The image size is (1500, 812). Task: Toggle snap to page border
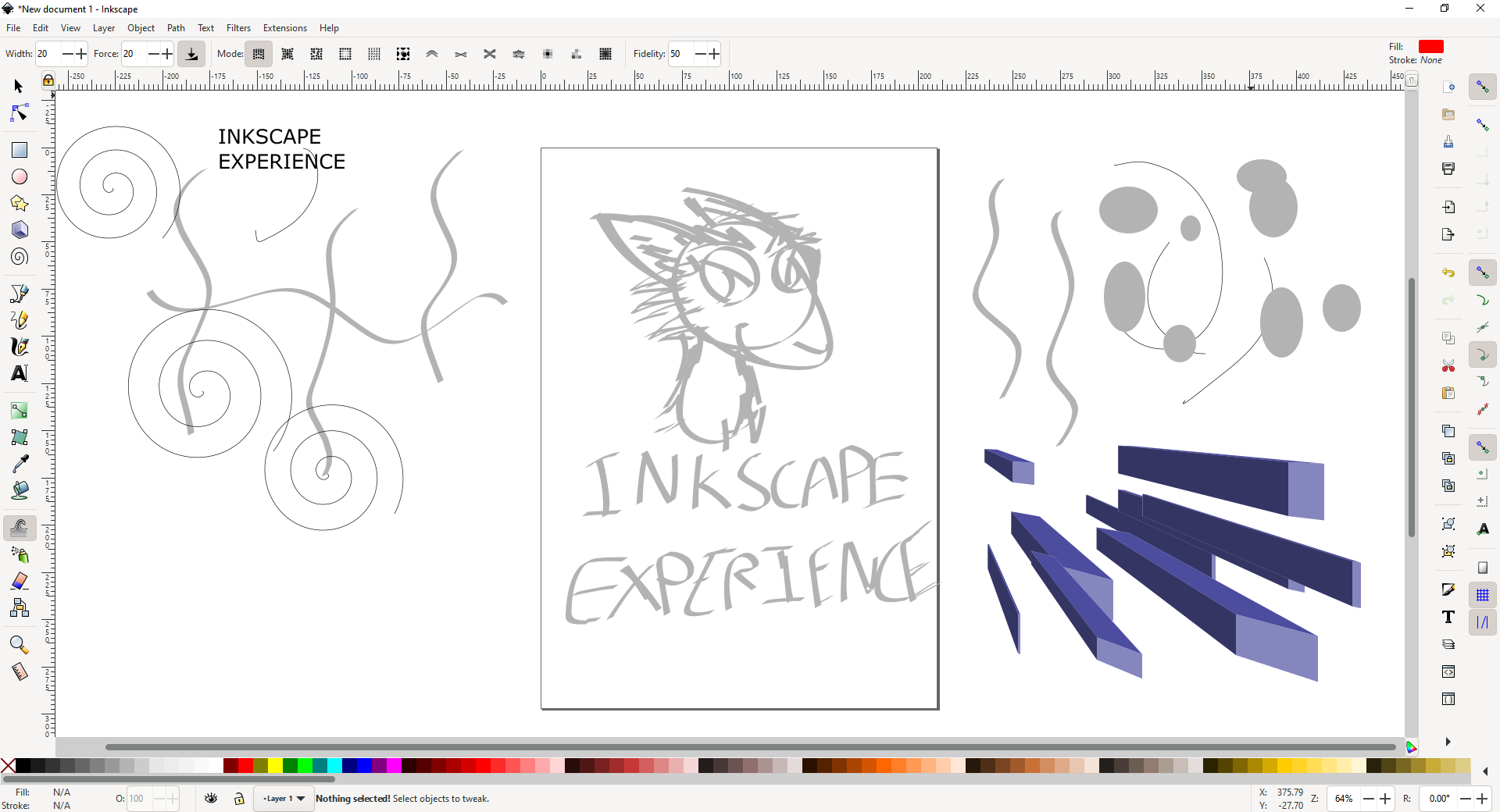(1482, 568)
